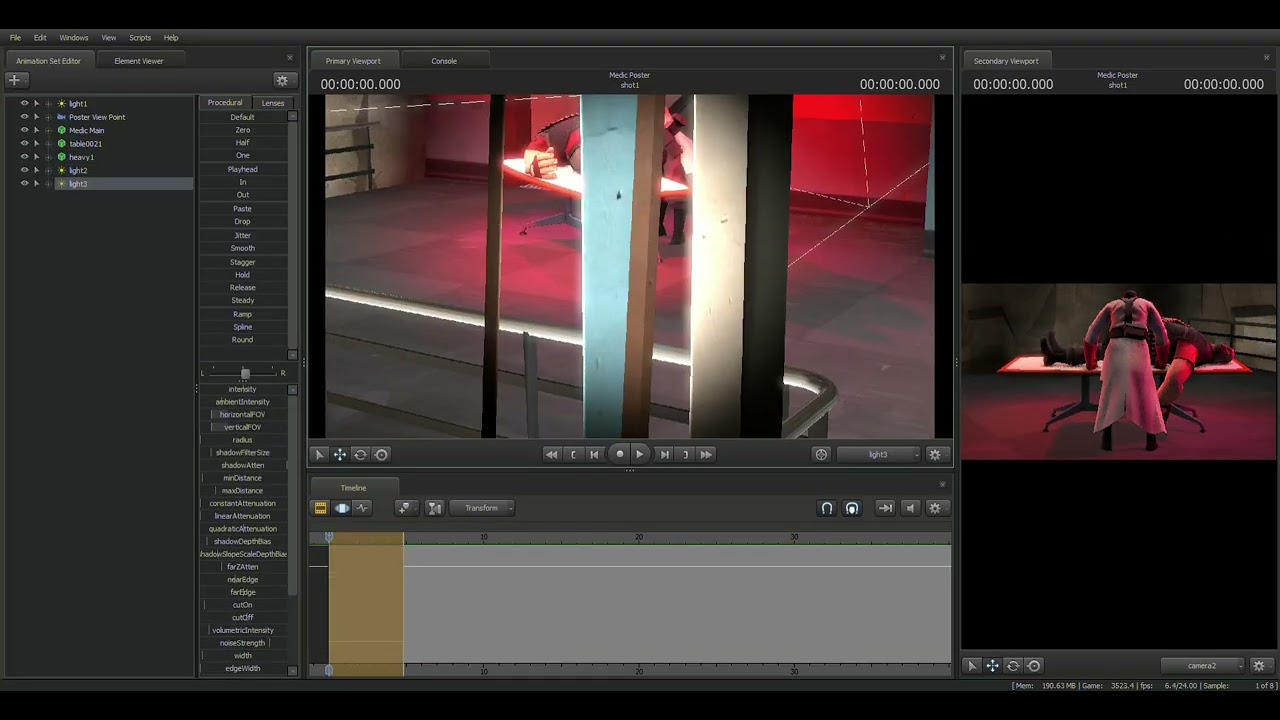Viewport: 1280px width, 720px height.
Task: Click the time selection falloff icon
Action: 434,508
